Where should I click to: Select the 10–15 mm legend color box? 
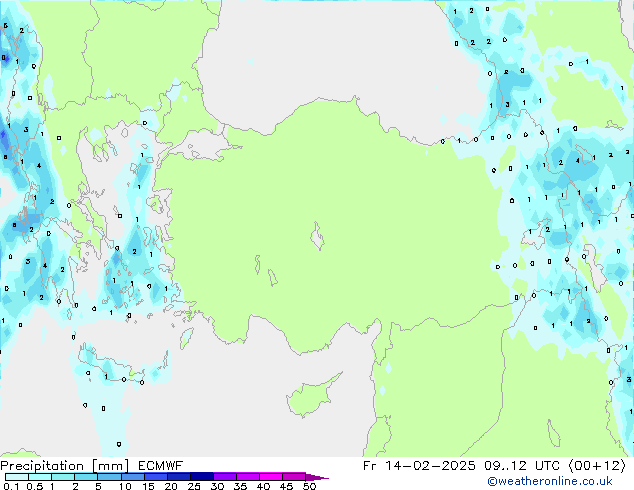pos(133,477)
